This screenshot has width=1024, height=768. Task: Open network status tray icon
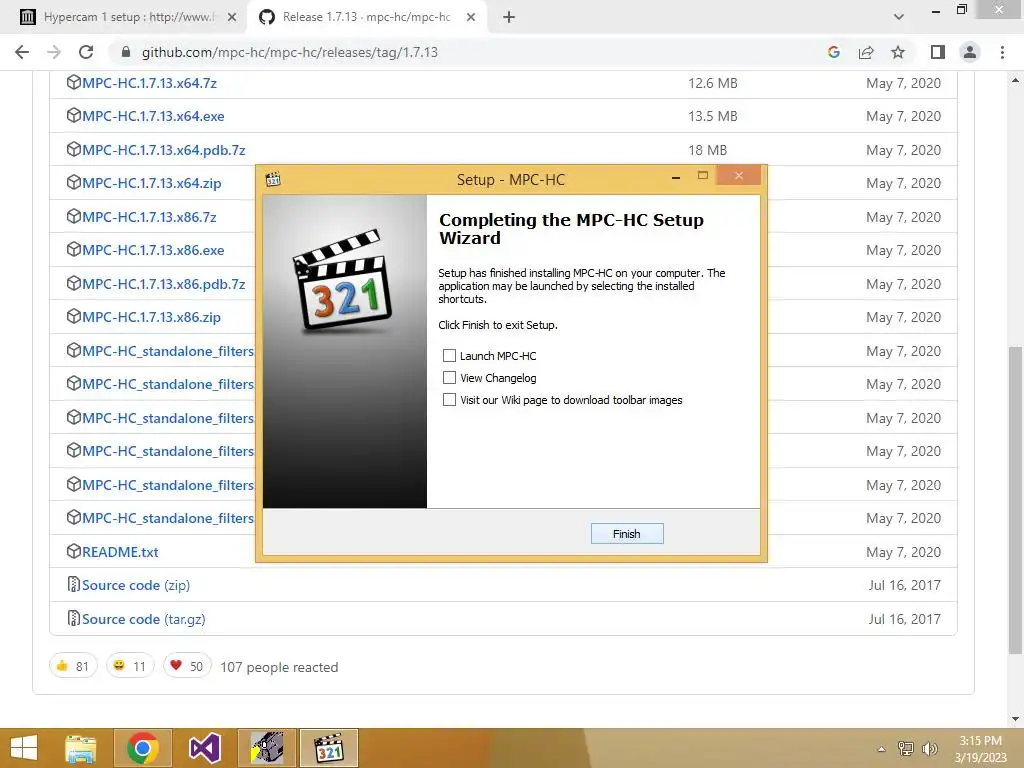pyautogui.click(x=906, y=748)
